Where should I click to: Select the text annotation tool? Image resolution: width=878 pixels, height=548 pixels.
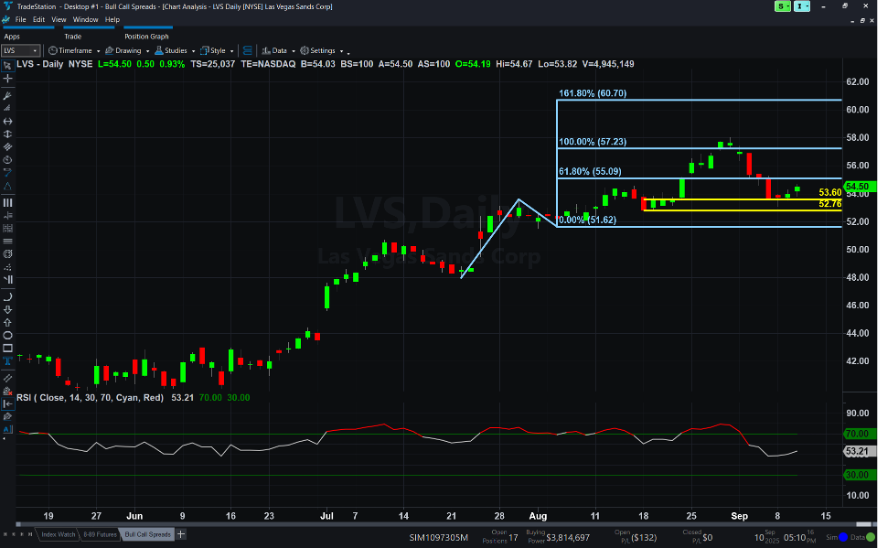pyautogui.click(x=8, y=361)
